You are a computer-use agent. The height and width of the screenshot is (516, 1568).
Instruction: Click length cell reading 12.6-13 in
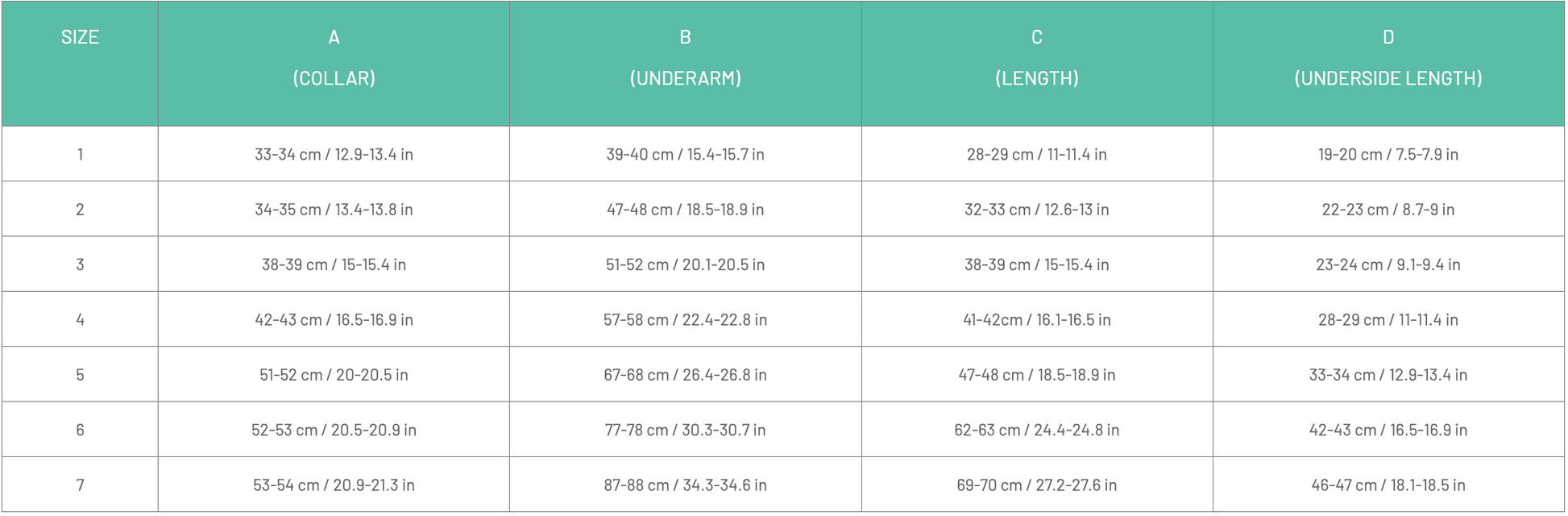(x=1036, y=210)
